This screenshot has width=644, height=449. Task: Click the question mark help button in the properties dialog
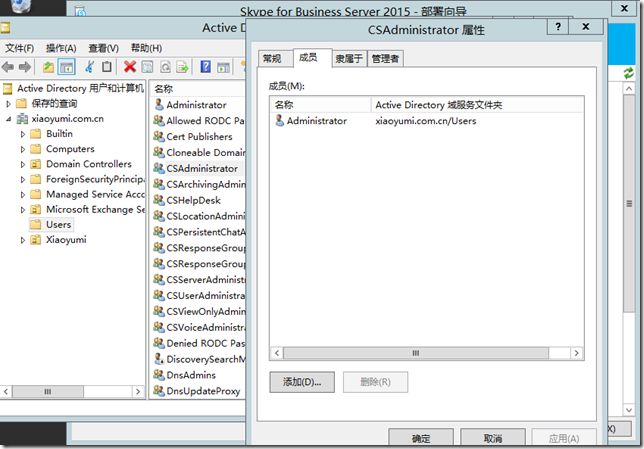tap(558, 27)
